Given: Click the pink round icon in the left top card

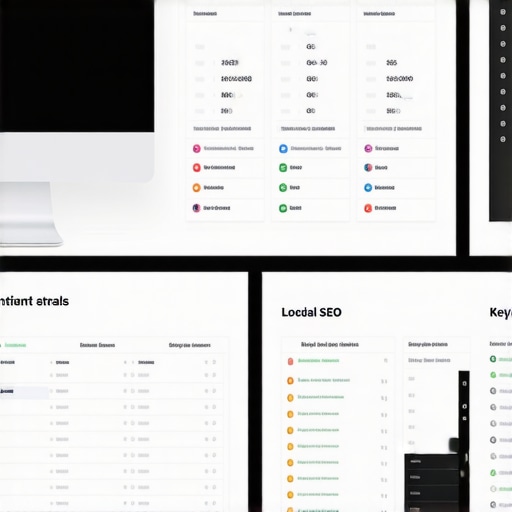Looking at the screenshot, I should tap(197, 148).
